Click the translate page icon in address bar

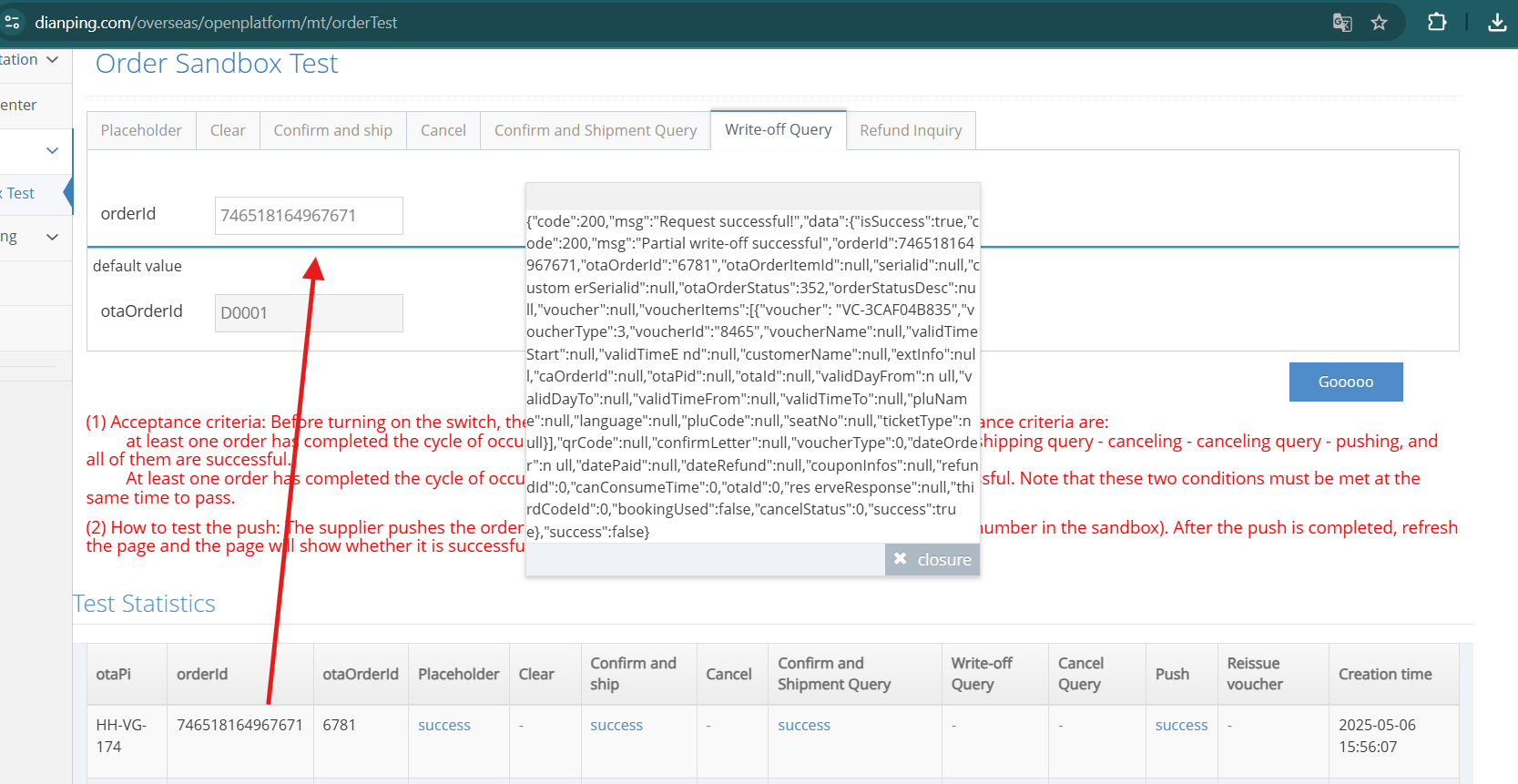(x=1341, y=23)
